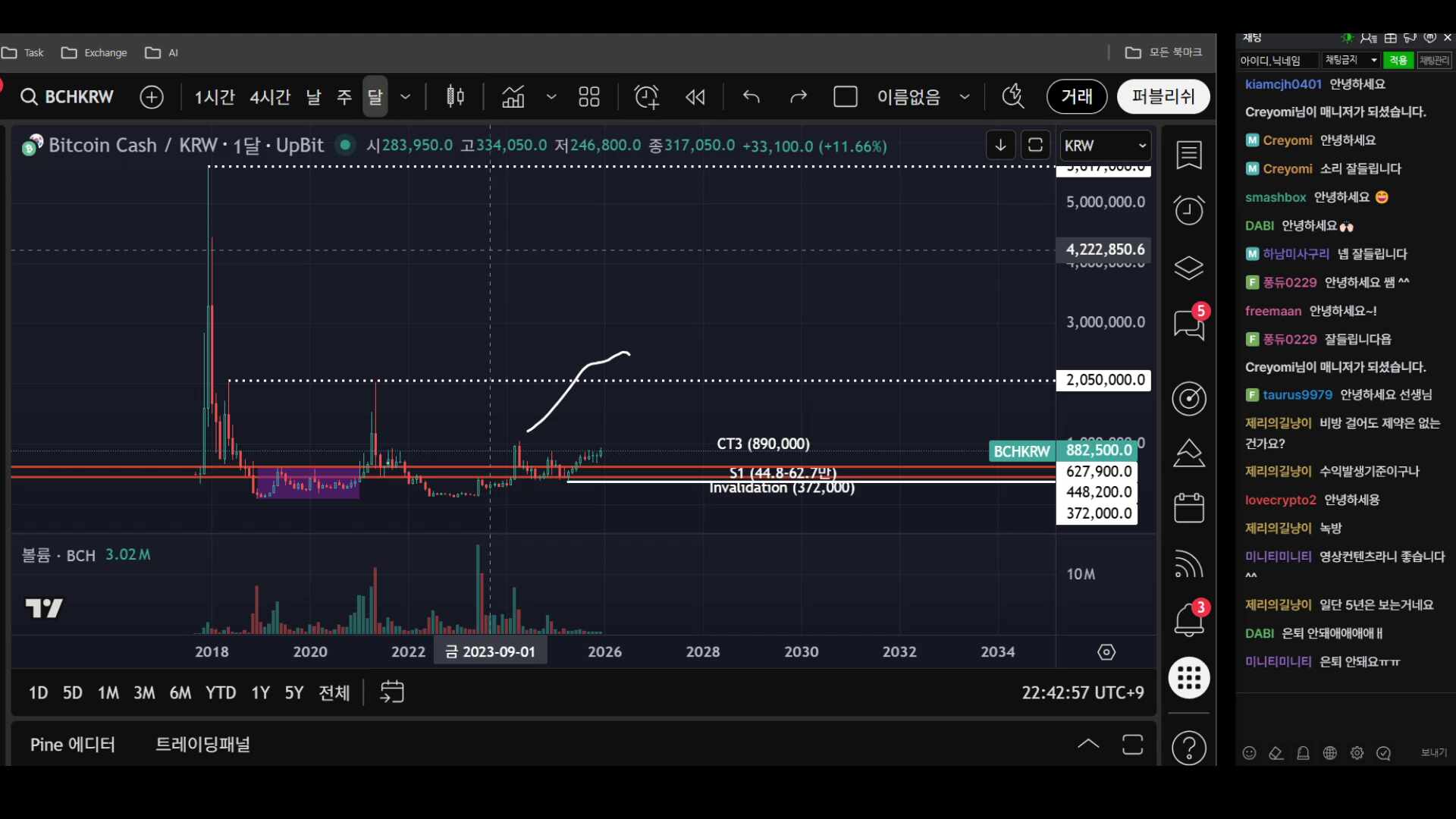
Task: Open the notifications bell with 3 alerts
Action: click(x=1189, y=618)
